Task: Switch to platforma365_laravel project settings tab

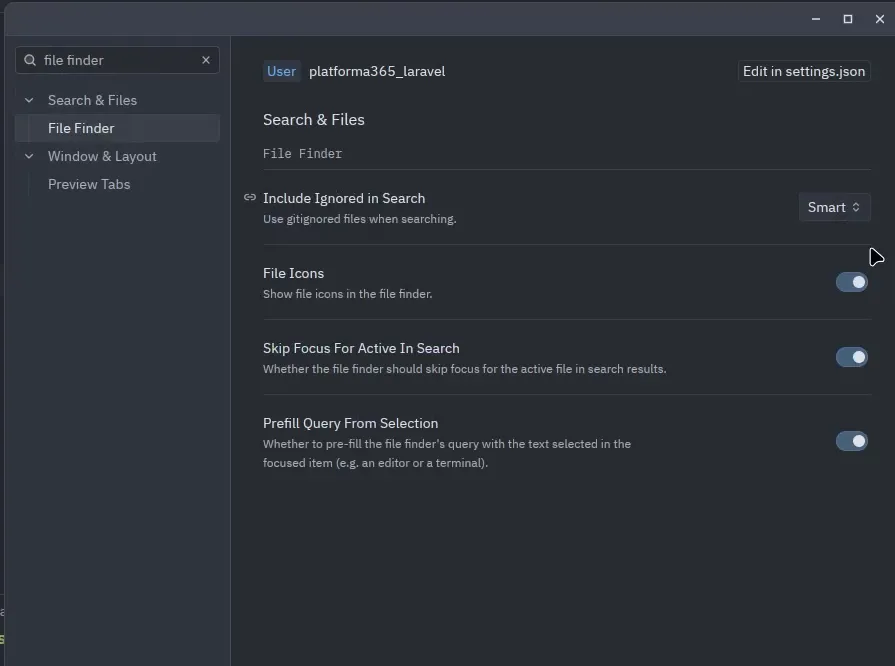Action: click(x=377, y=71)
